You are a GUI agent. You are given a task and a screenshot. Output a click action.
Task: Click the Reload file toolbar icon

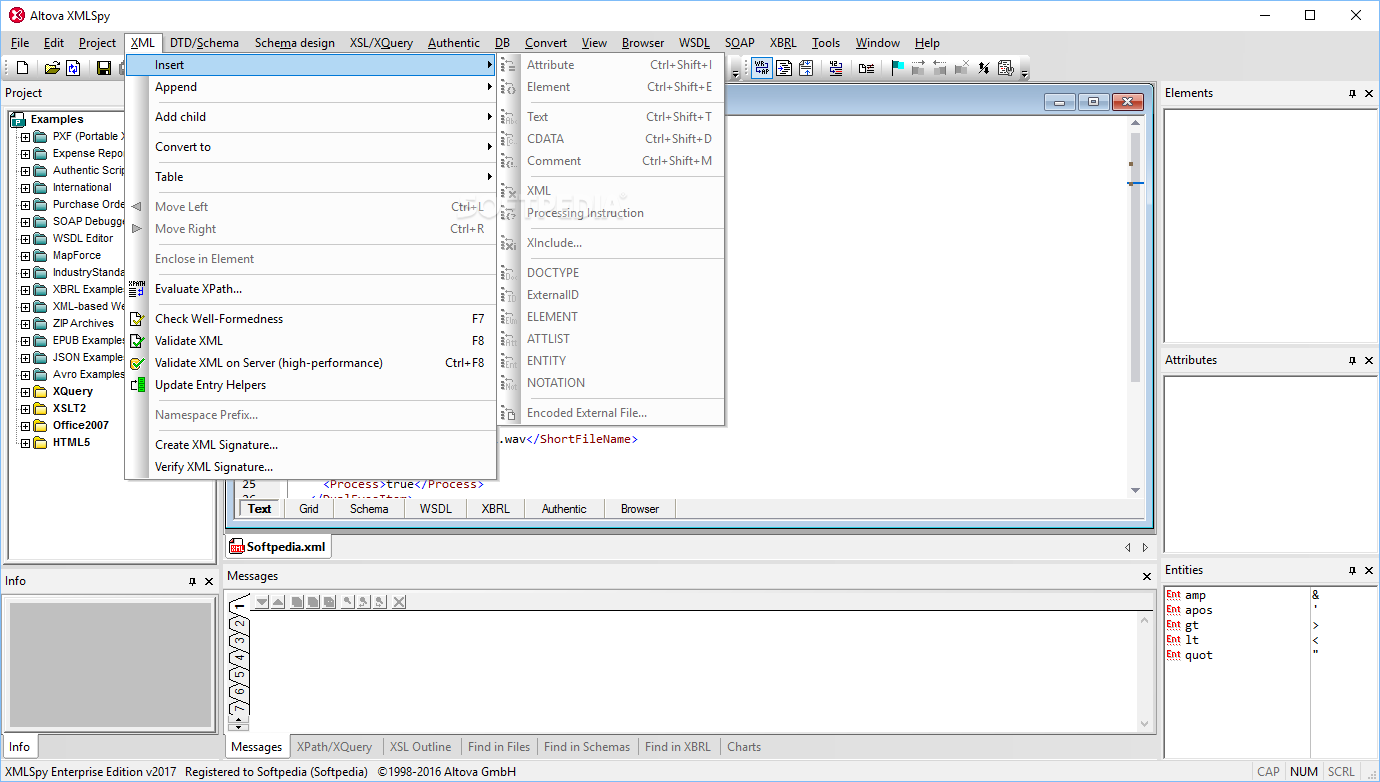click(73, 68)
